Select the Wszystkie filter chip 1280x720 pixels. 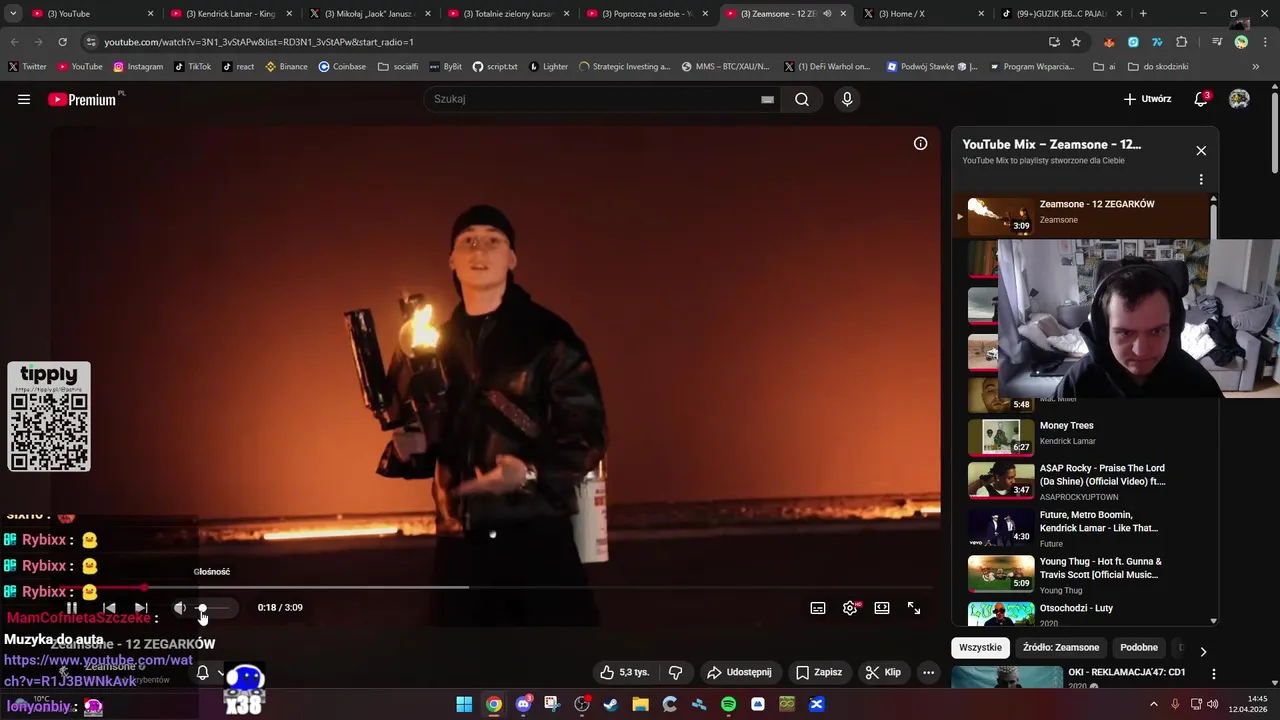click(x=980, y=647)
